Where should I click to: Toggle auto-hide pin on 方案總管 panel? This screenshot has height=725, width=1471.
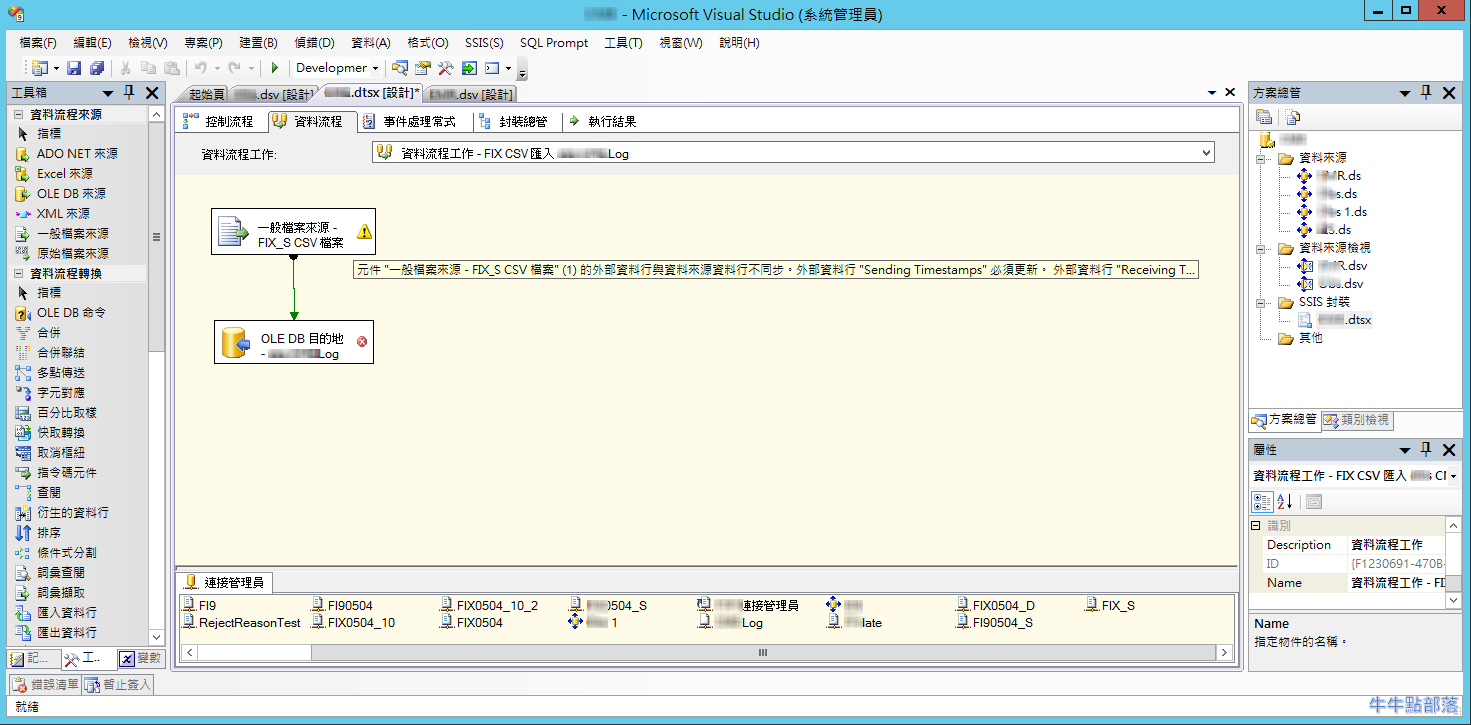(1426, 92)
